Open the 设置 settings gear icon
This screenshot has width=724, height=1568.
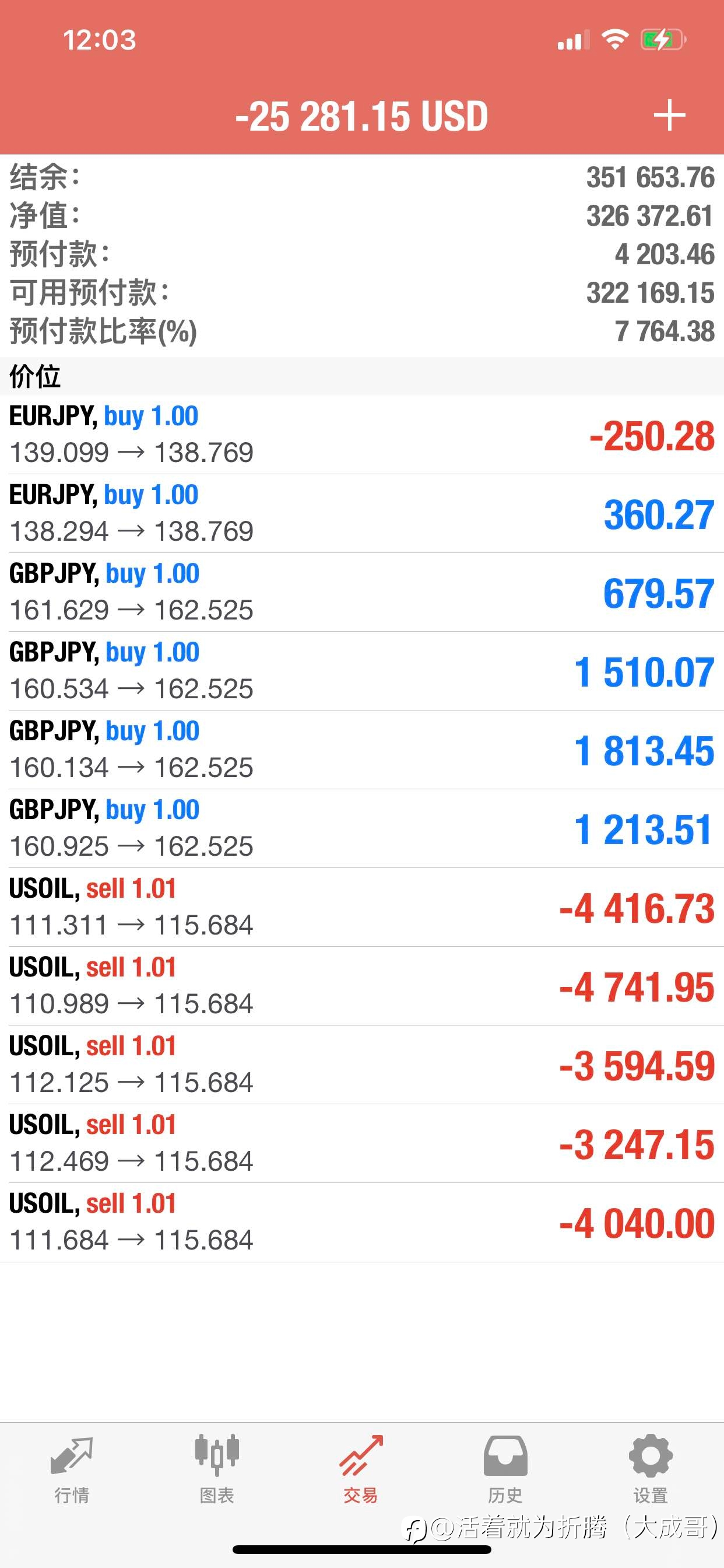click(x=651, y=1455)
